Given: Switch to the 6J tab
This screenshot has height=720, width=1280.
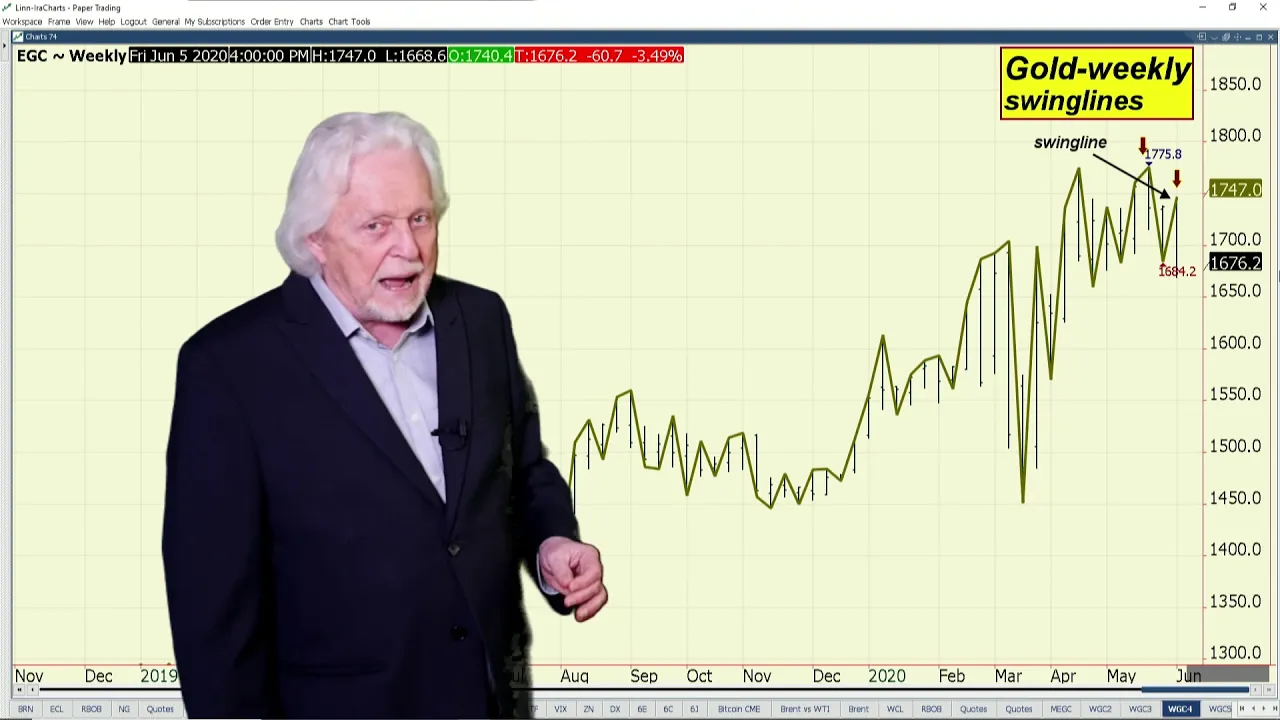Looking at the screenshot, I should tap(694, 709).
